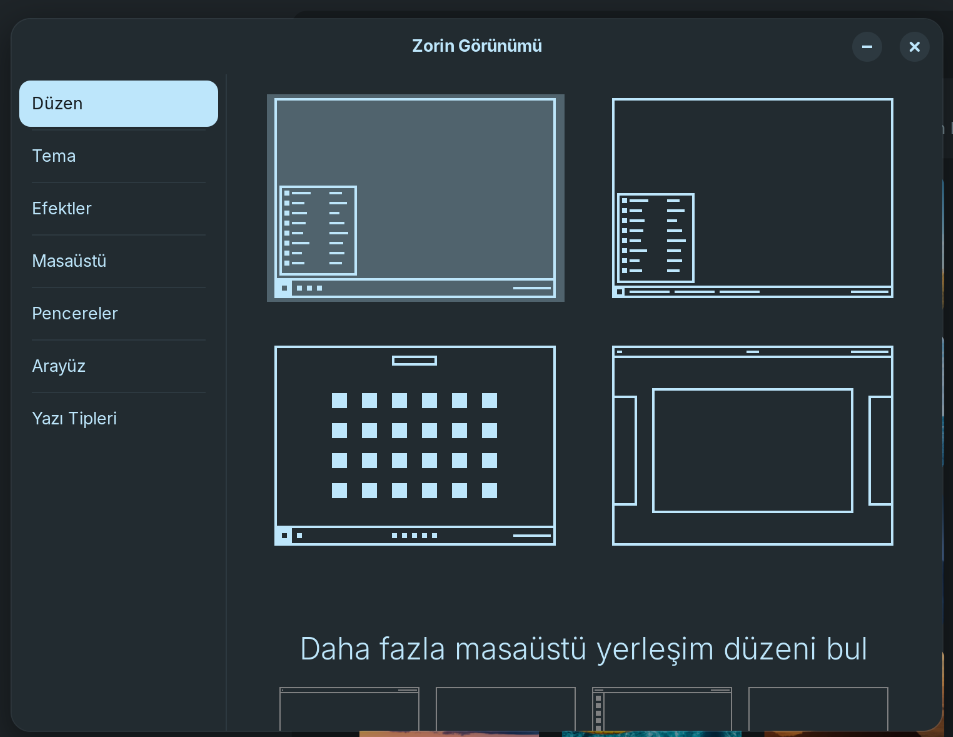Open the Düzen sidebar tab
Screen dimensions: 953x737
point(119,104)
